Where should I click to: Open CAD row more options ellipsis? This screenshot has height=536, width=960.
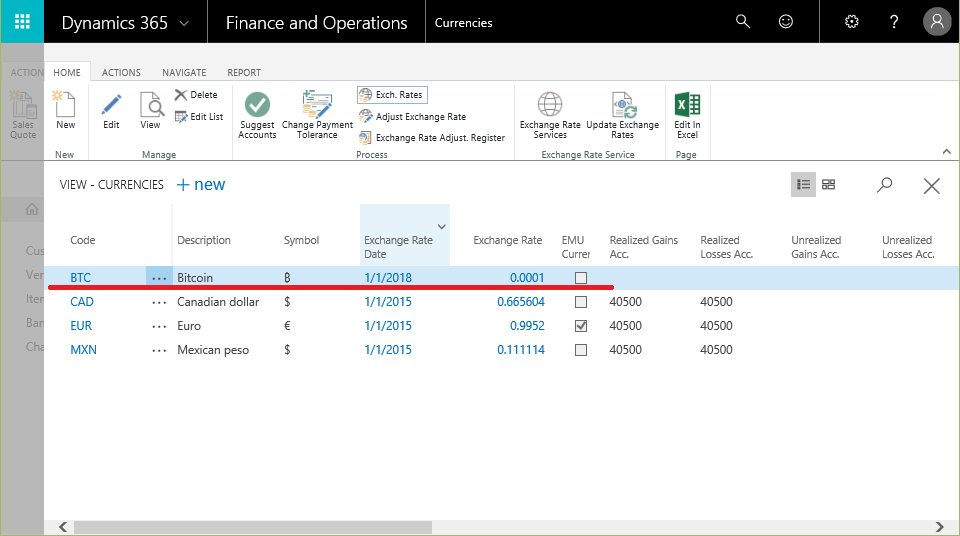159,302
